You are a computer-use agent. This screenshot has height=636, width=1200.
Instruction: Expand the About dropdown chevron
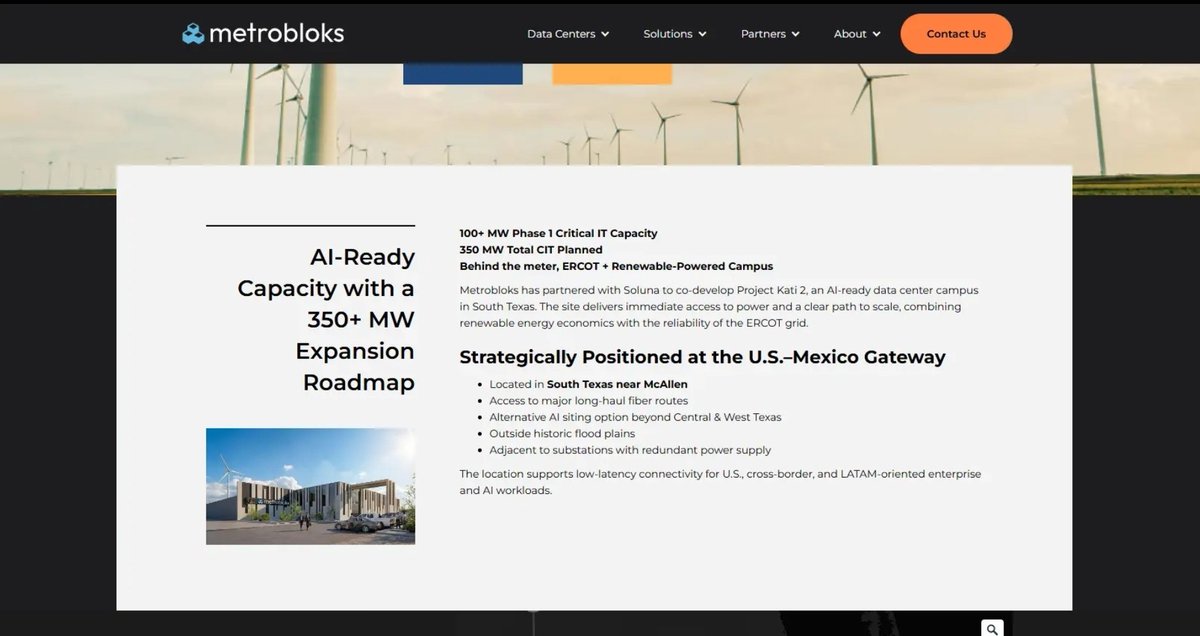click(876, 34)
